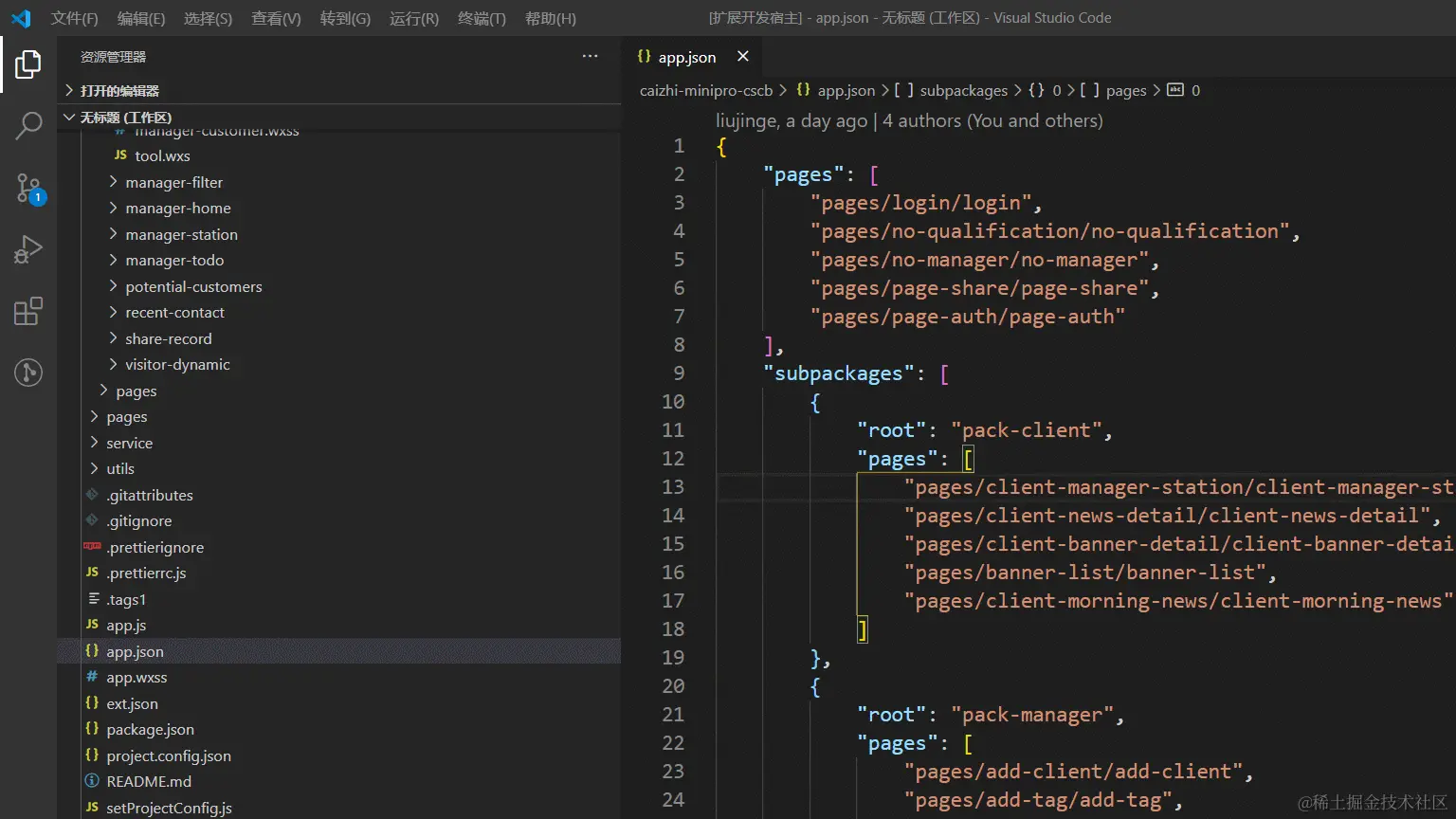Click the package.json braces icon
The height and width of the screenshot is (819, 1456).
coord(92,729)
